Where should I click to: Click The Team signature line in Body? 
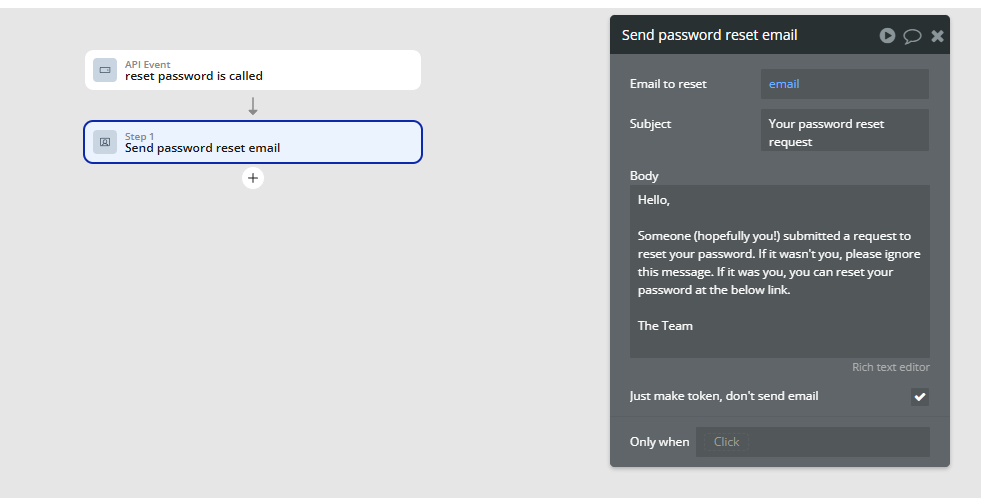(665, 325)
